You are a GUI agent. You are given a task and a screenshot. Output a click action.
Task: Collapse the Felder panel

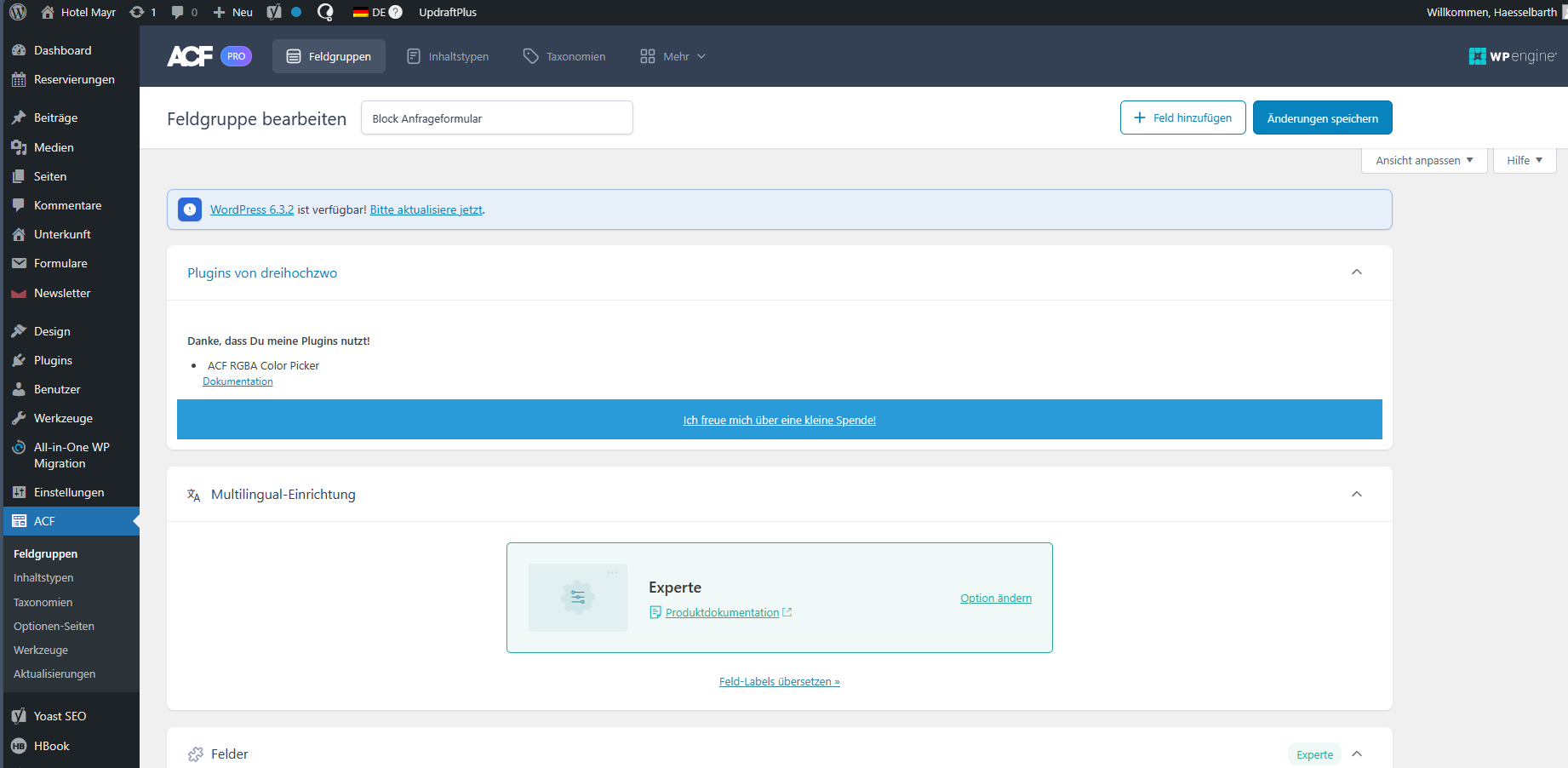[1357, 754]
